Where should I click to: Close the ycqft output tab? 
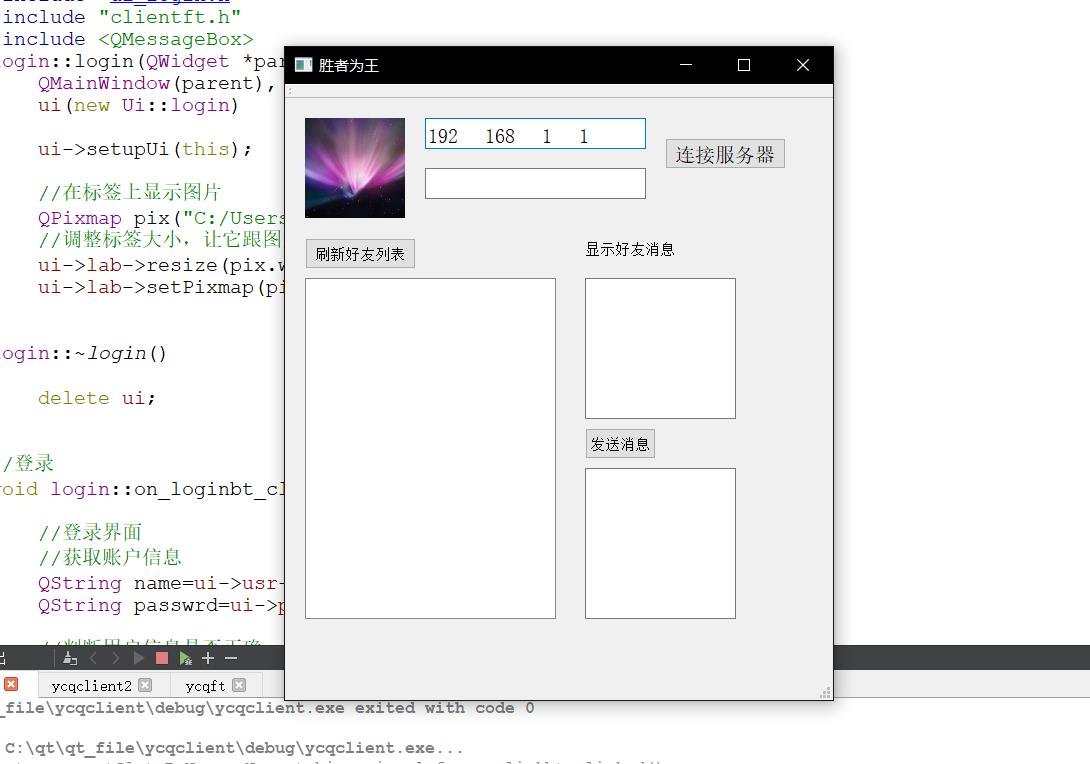pos(238,685)
